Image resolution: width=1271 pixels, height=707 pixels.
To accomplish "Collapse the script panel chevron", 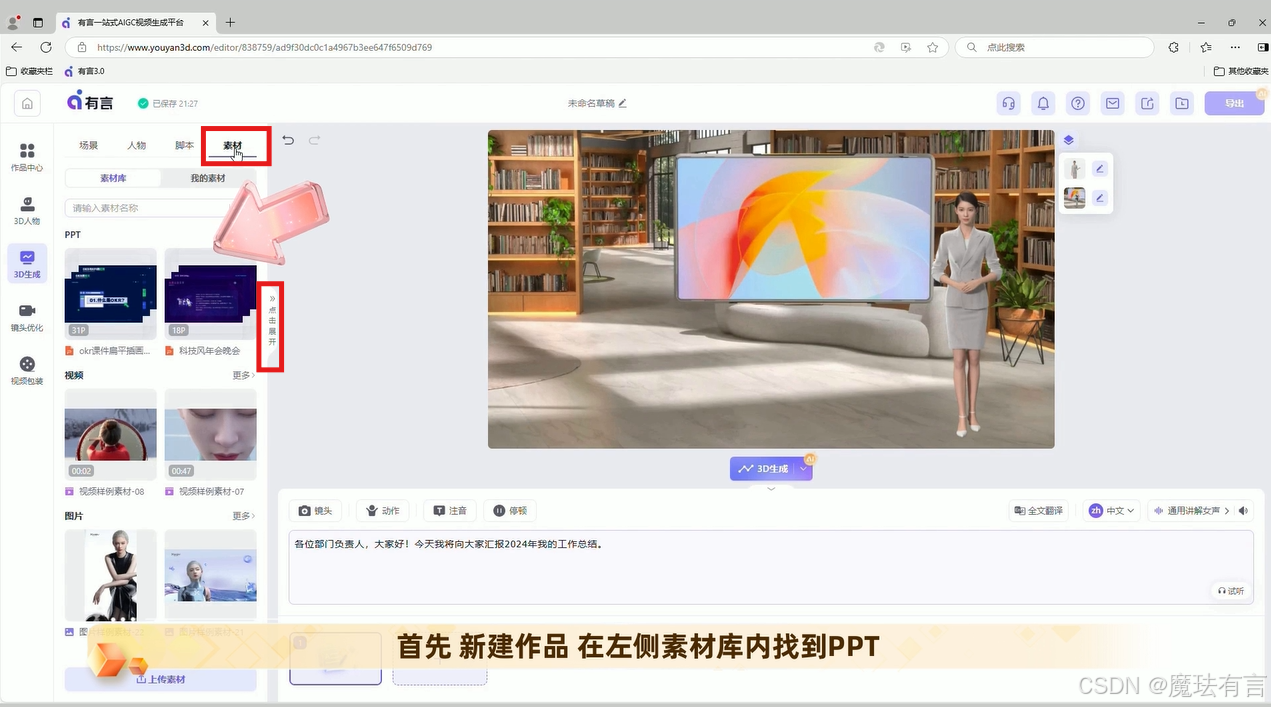I will [770, 489].
